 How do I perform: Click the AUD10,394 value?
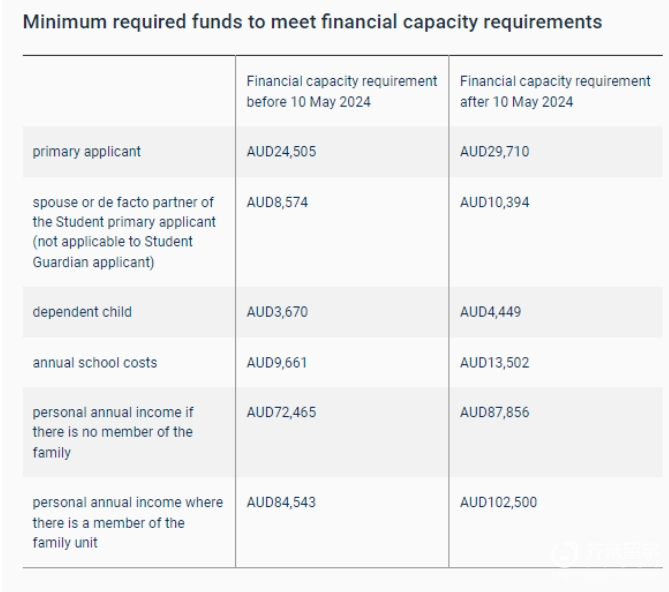[x=494, y=202]
